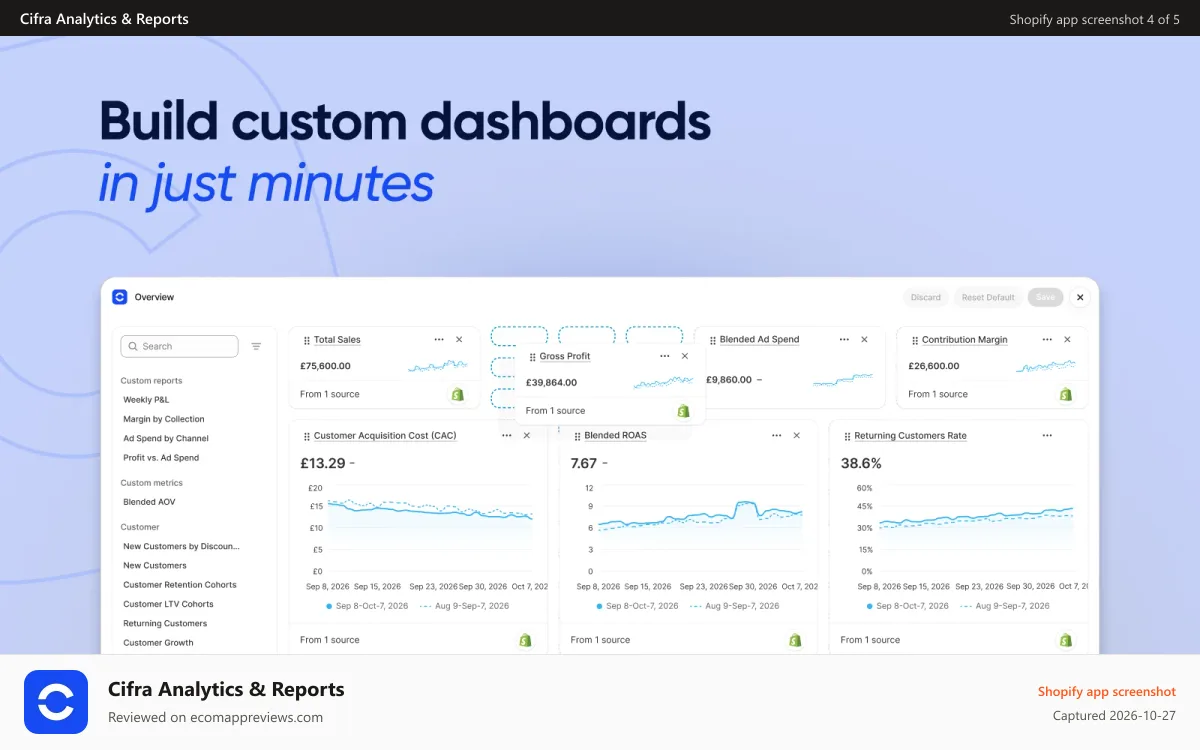This screenshot has height=750, width=1200.
Task: Grab the drag handle on Contribution Margin card
Action: pos(914,340)
